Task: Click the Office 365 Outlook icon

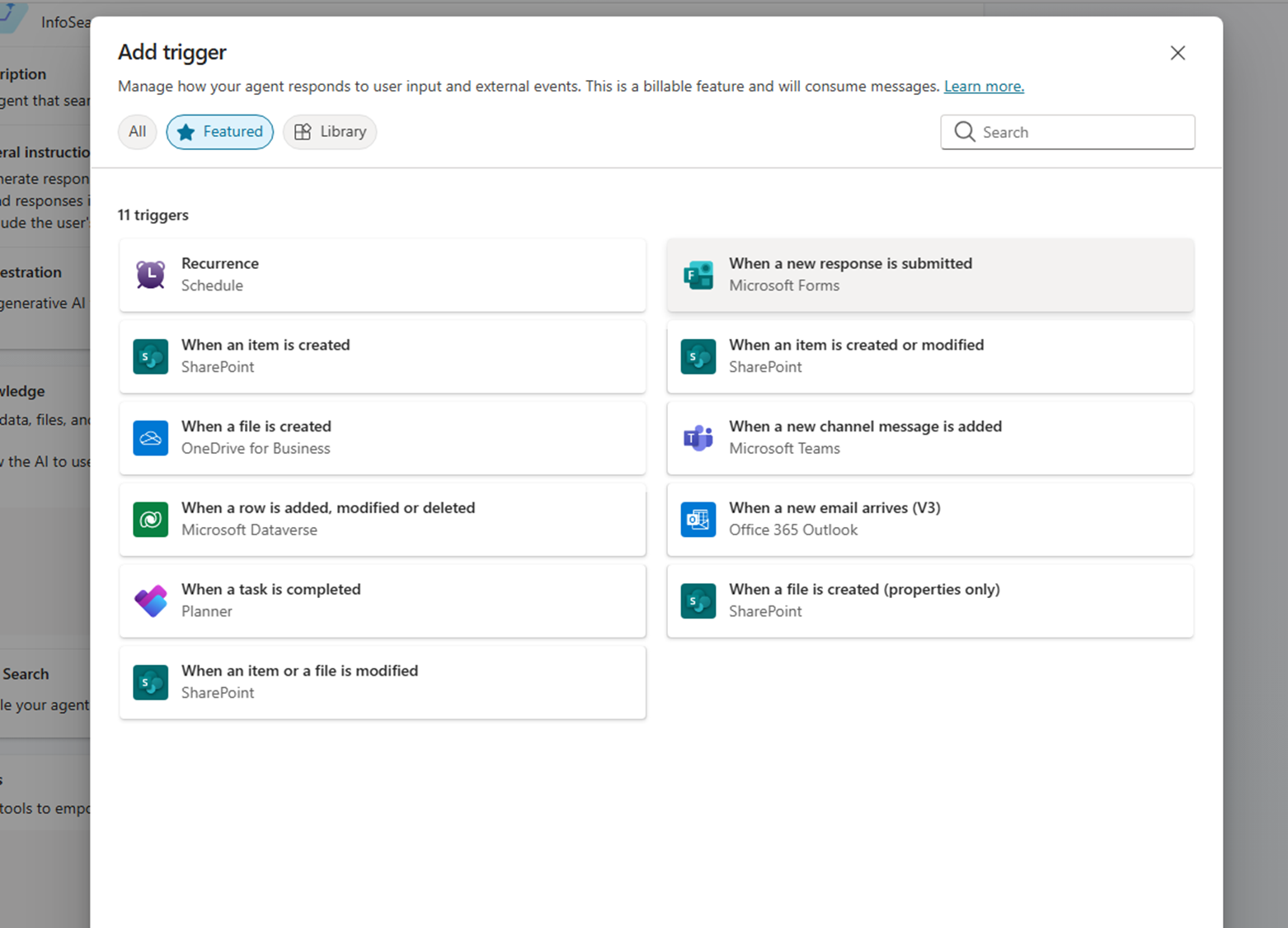Action: pos(698,520)
